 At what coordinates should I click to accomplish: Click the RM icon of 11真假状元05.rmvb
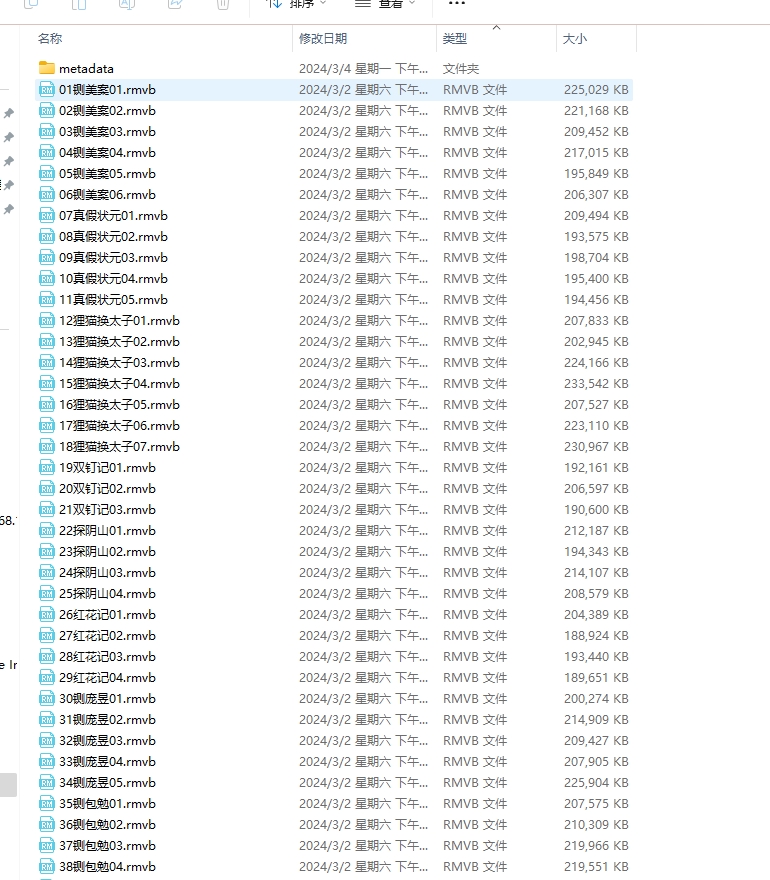click(x=47, y=300)
